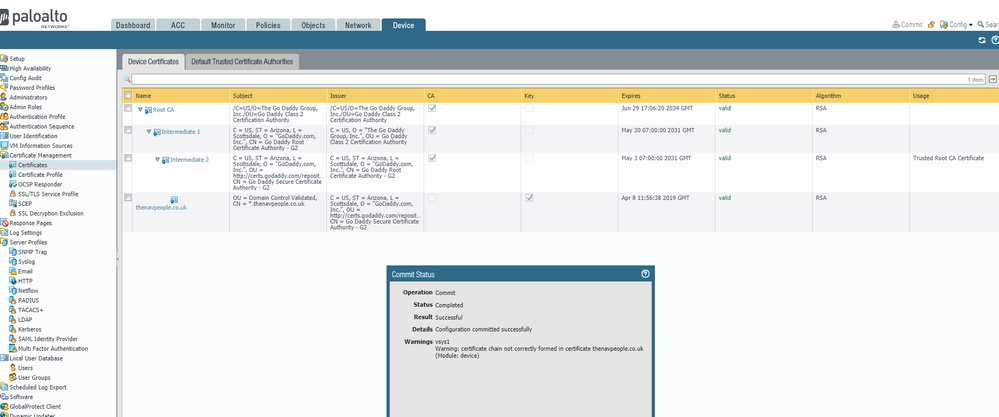Viewport: 999px width, 417px height.
Task: Sort by the Name column header
Action: [182, 95]
